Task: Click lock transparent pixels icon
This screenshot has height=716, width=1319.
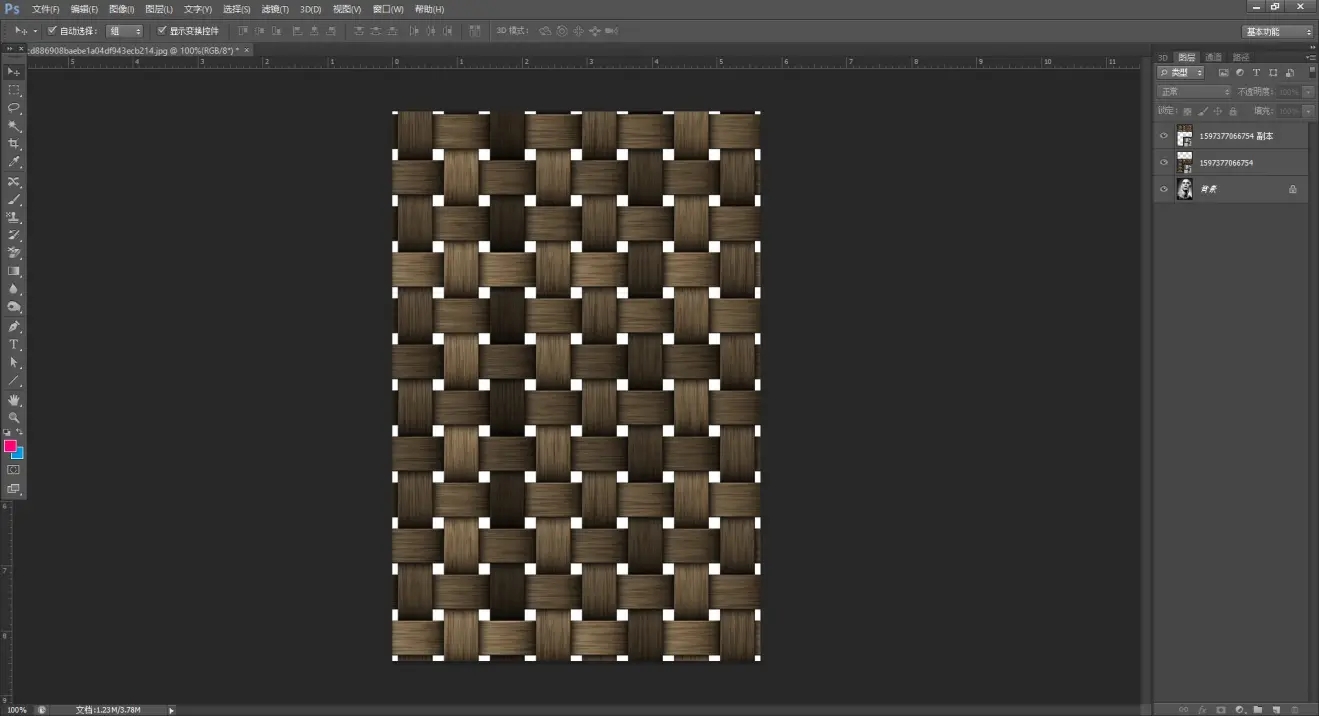Action: point(1188,111)
